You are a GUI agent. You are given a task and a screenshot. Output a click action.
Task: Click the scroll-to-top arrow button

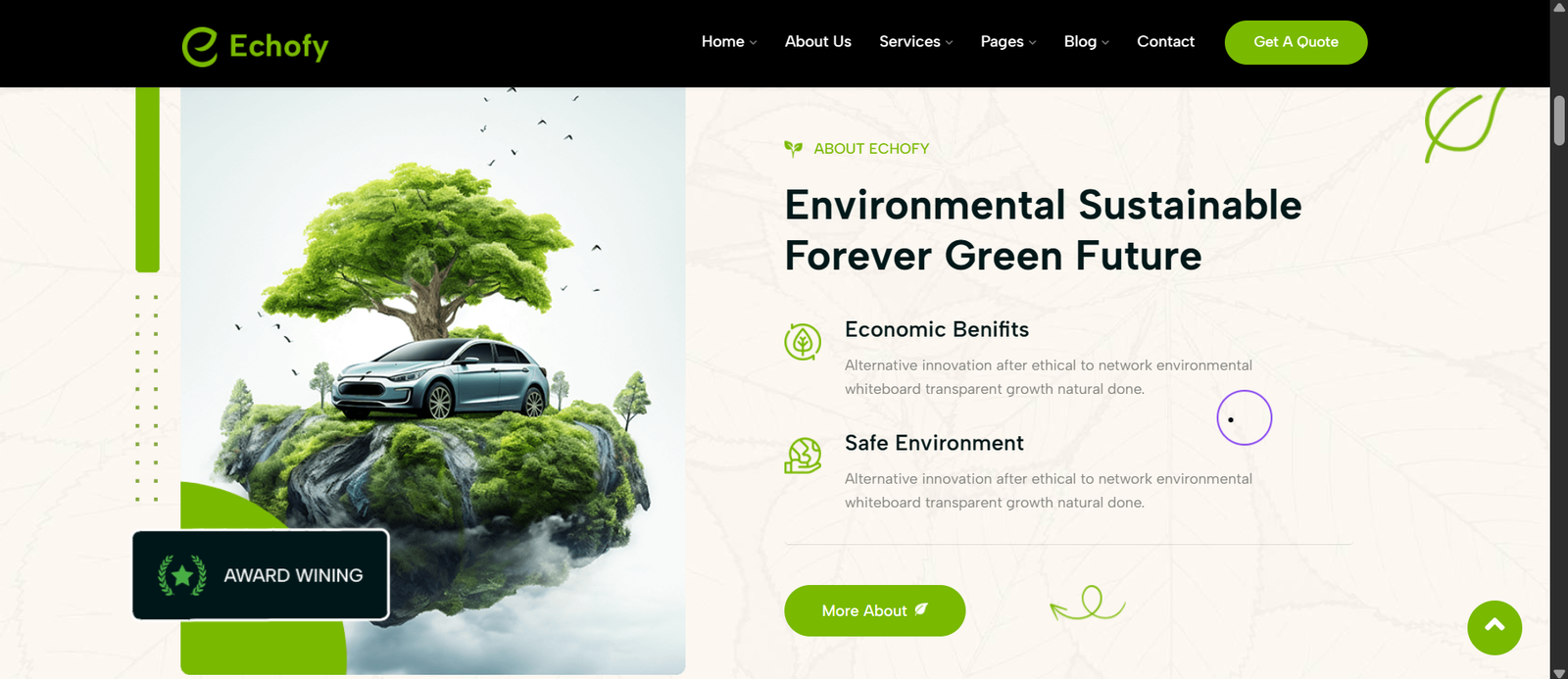click(x=1494, y=627)
